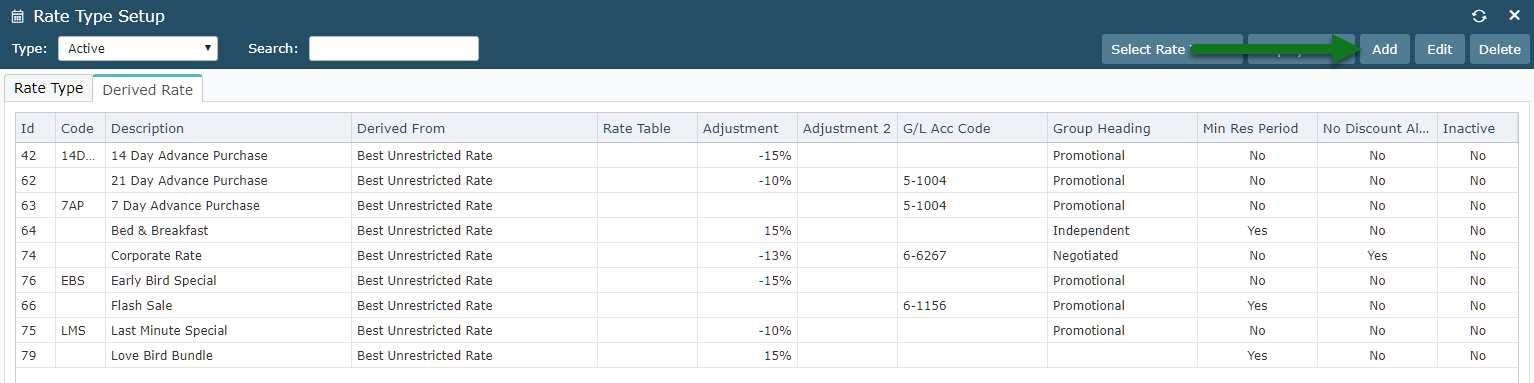Image resolution: width=1534 pixels, height=383 pixels.
Task: Click the Delete button
Action: 1499,49
